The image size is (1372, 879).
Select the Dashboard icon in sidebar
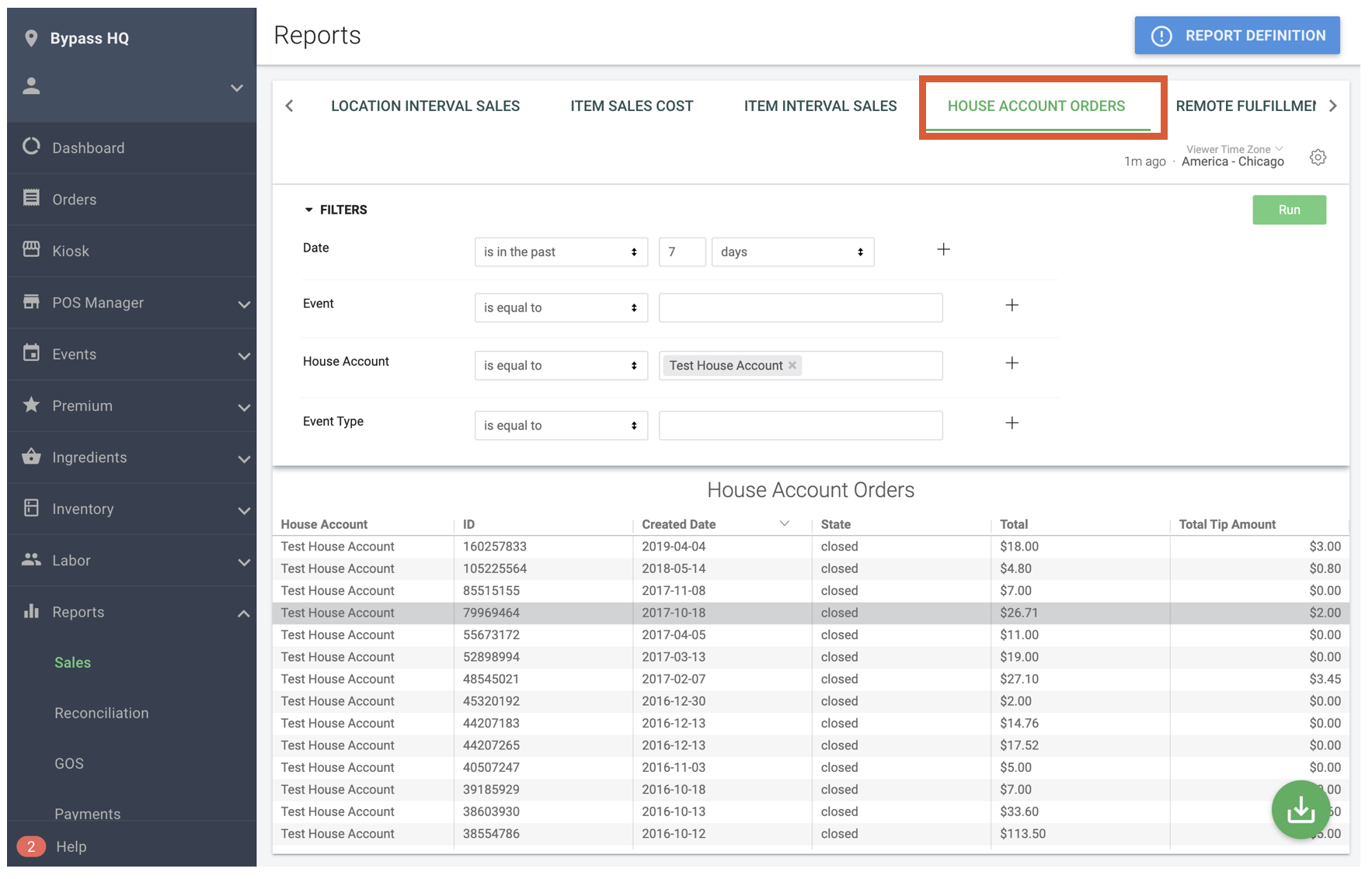click(x=31, y=147)
